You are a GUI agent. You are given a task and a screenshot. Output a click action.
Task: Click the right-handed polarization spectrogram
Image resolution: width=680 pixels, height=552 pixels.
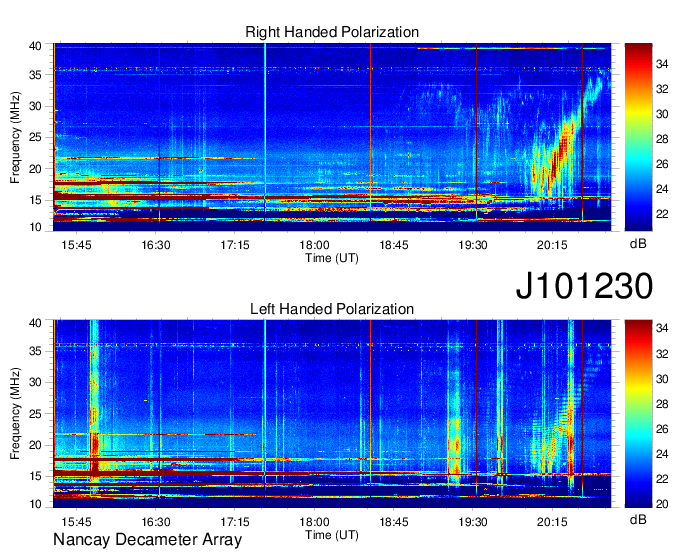coord(332,137)
